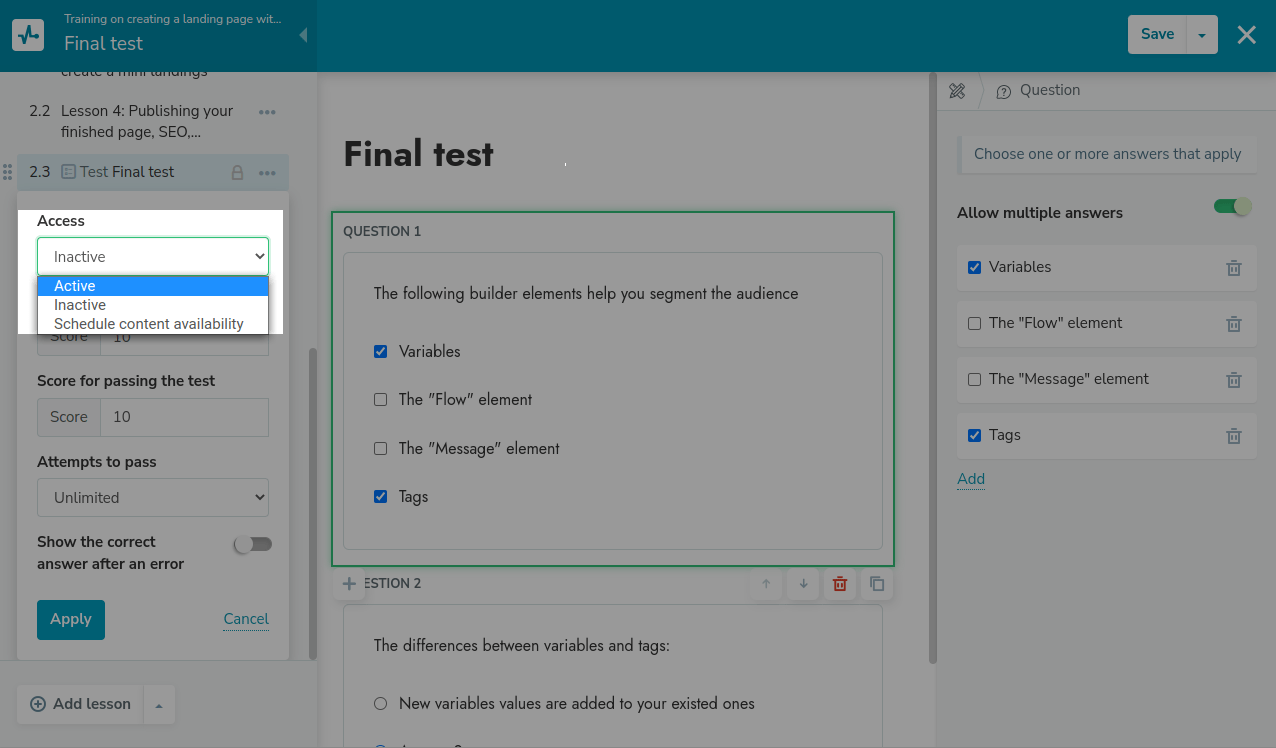Click trash icon next to Tags answer
The height and width of the screenshot is (748, 1276).
[1234, 436]
